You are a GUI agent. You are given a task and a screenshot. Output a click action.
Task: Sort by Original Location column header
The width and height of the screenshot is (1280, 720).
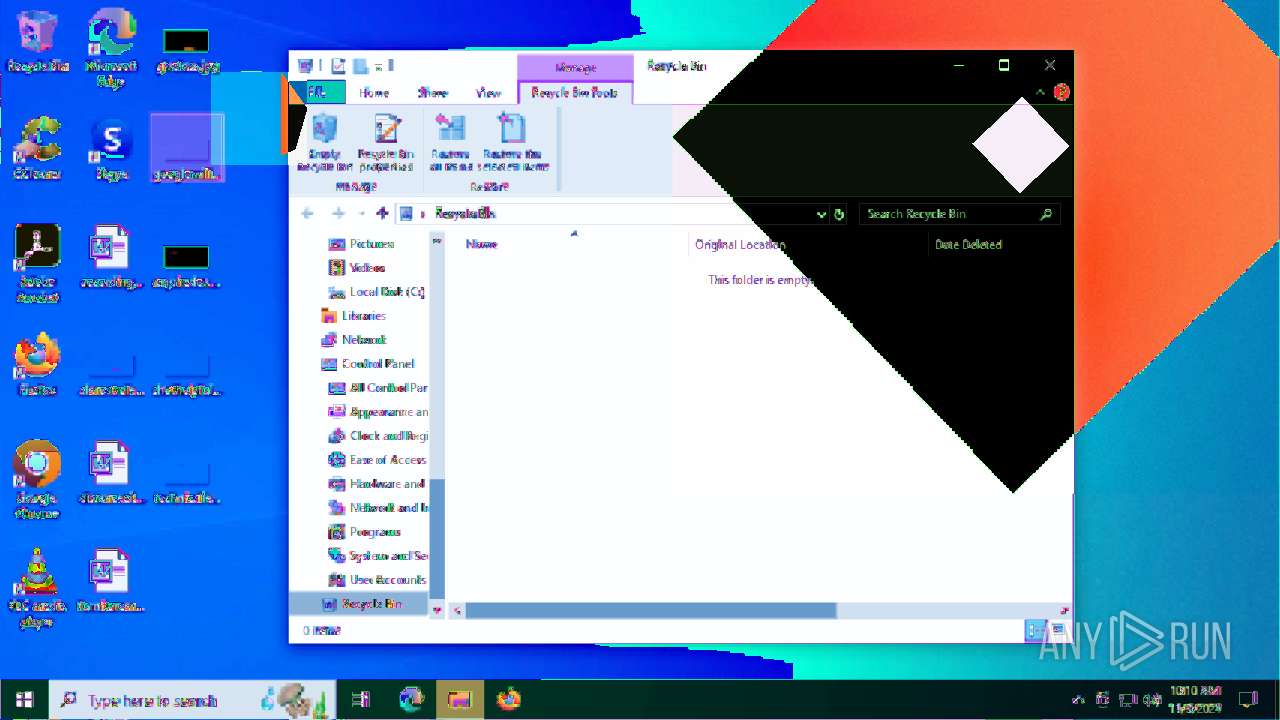click(740, 244)
